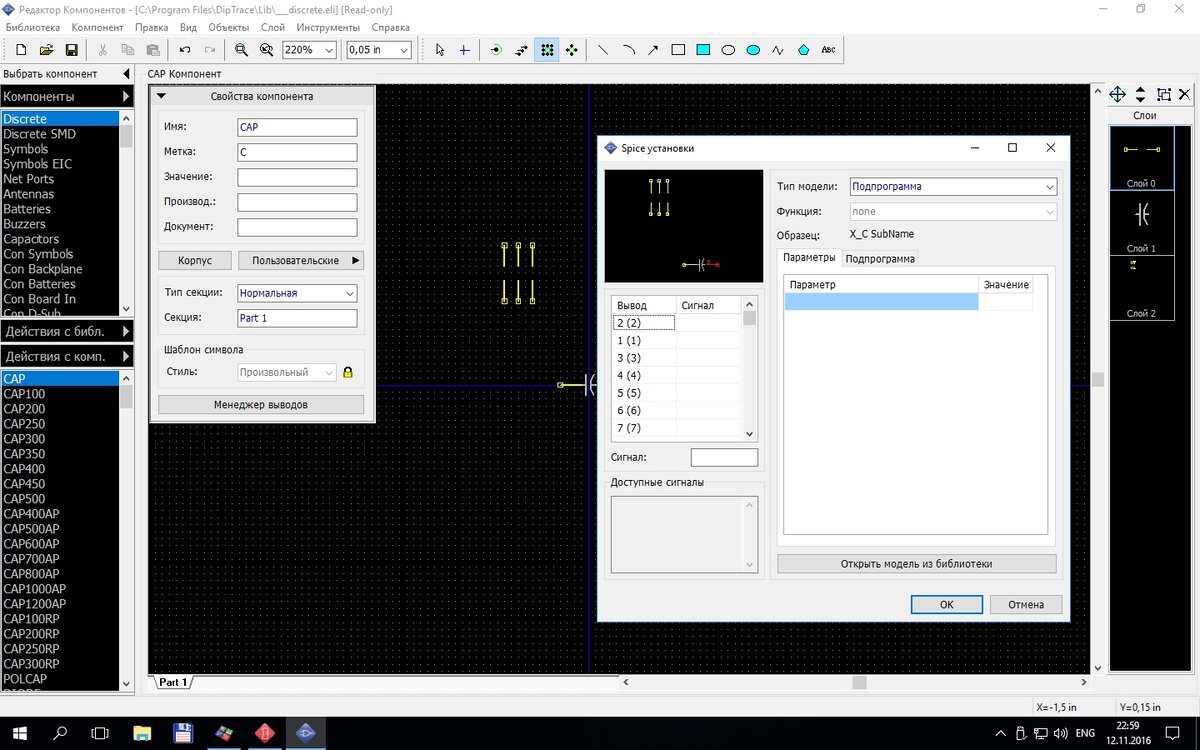1200x750 pixels.
Task: Pick the filled cyan rectangle tool
Action: pos(703,49)
